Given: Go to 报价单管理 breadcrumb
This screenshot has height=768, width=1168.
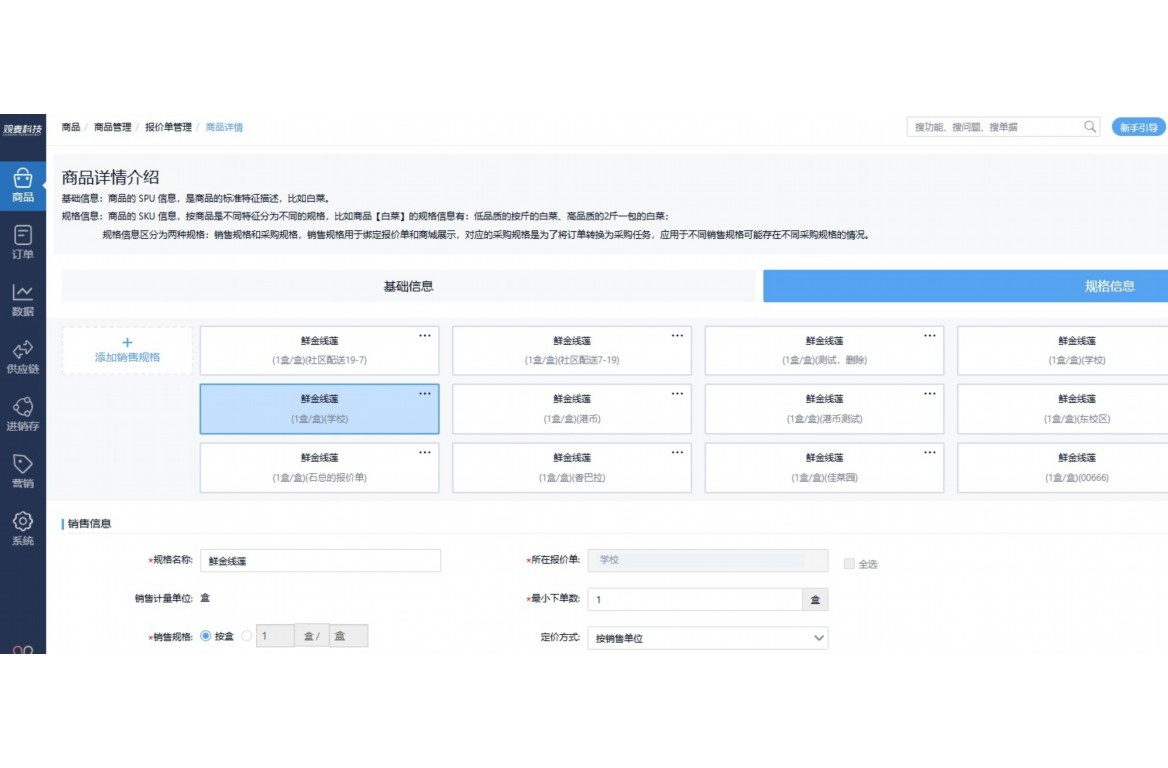Looking at the screenshot, I should (168, 127).
